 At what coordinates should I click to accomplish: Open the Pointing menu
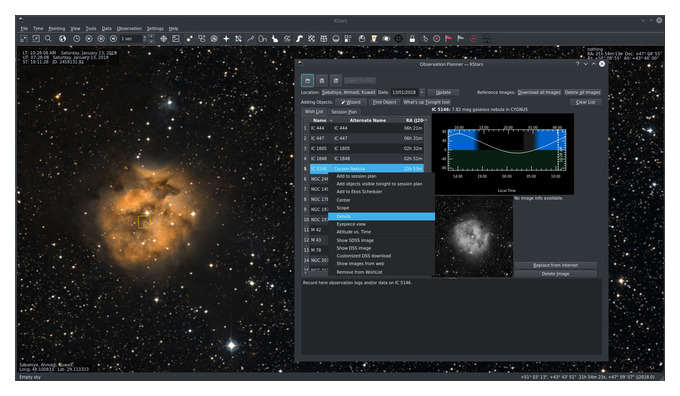pyautogui.click(x=57, y=29)
